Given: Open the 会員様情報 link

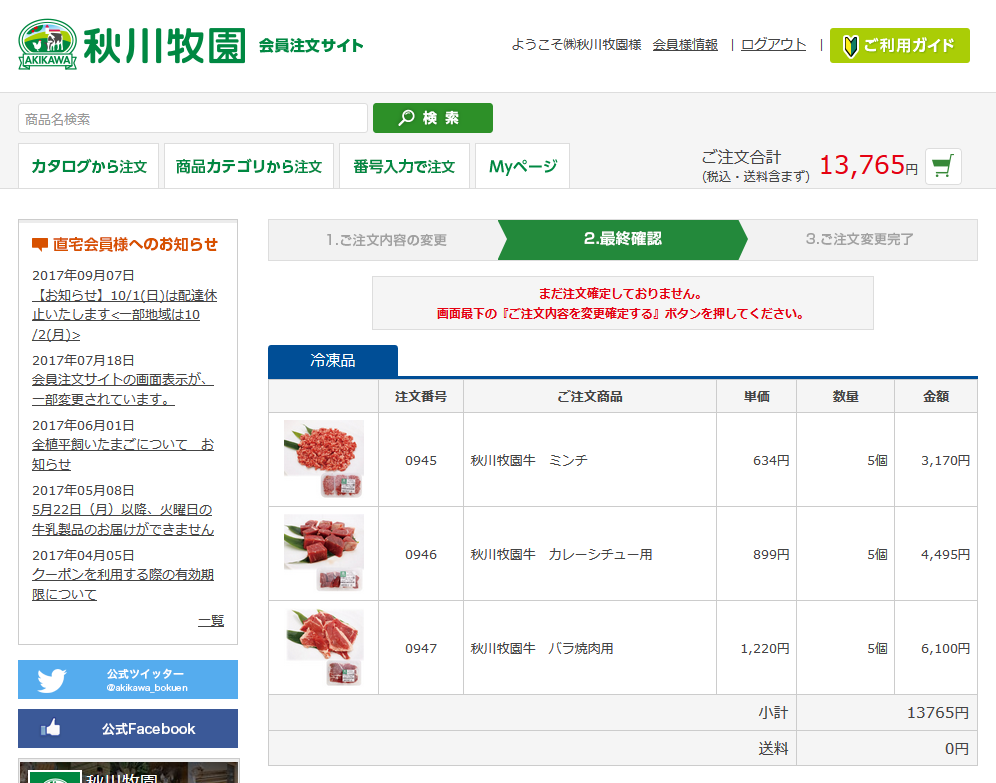Looking at the screenshot, I should (685, 44).
